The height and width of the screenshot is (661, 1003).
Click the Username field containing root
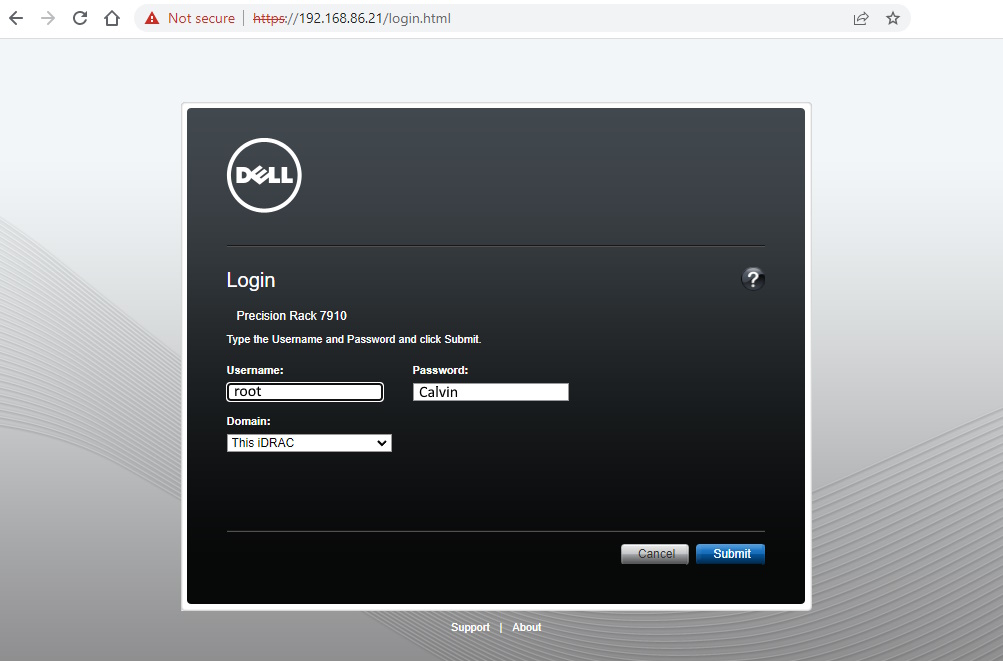[304, 392]
